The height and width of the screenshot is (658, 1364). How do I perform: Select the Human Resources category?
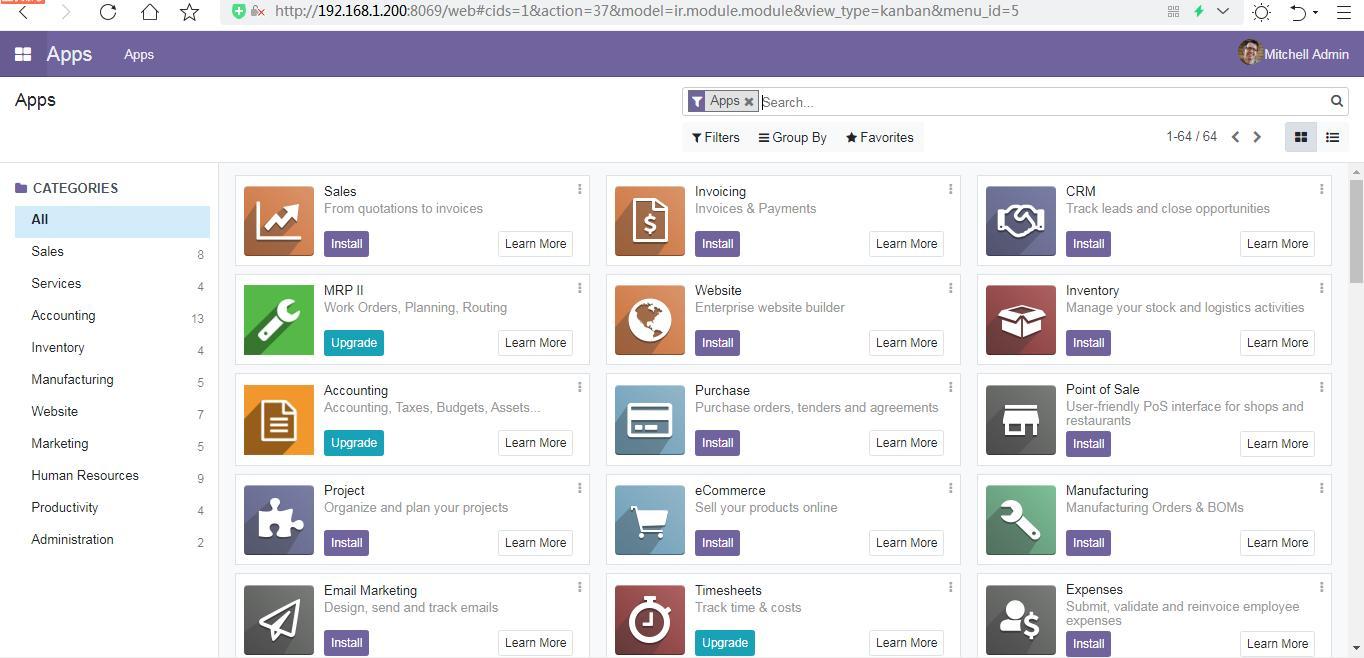click(85, 475)
